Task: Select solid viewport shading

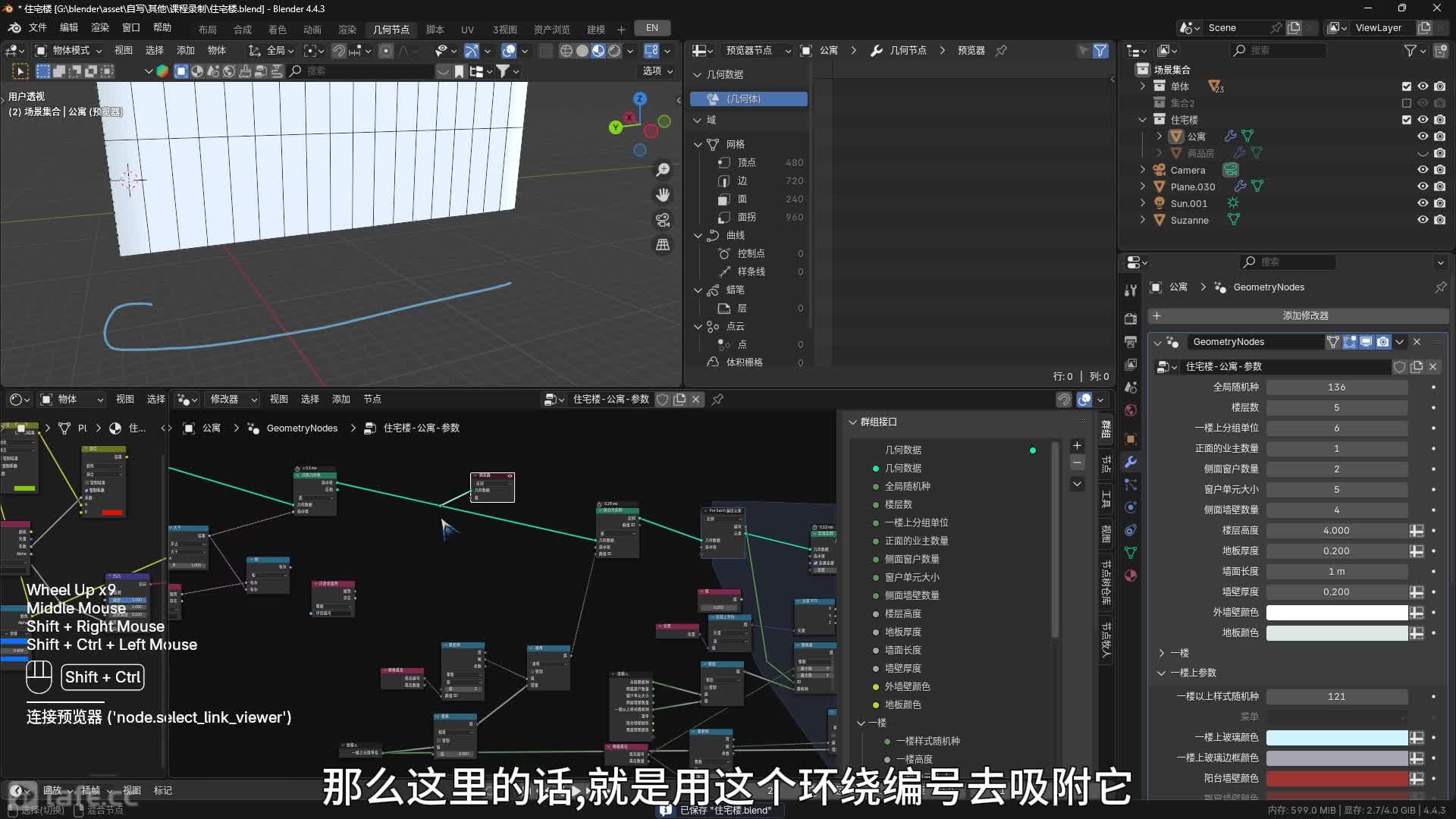Action: (582, 51)
